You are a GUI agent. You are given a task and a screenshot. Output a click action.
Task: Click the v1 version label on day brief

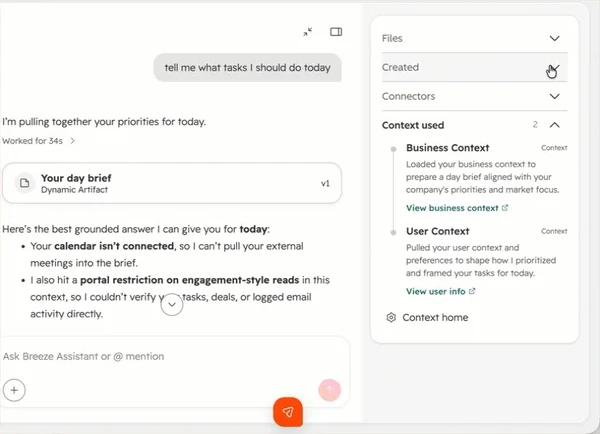(325, 184)
